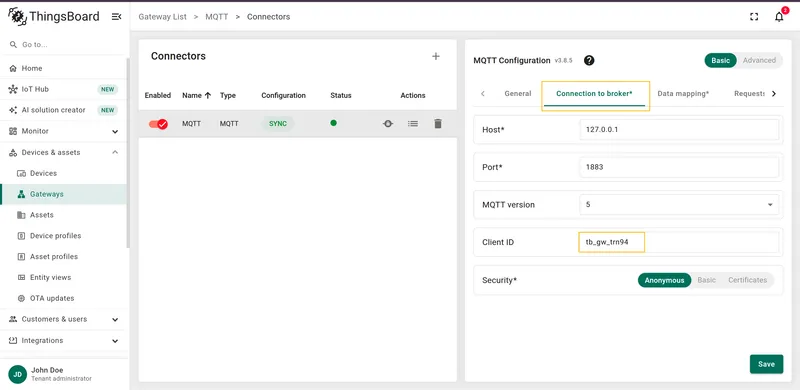Expand the Integrations section
The width and height of the screenshot is (800, 390).
pos(115,341)
